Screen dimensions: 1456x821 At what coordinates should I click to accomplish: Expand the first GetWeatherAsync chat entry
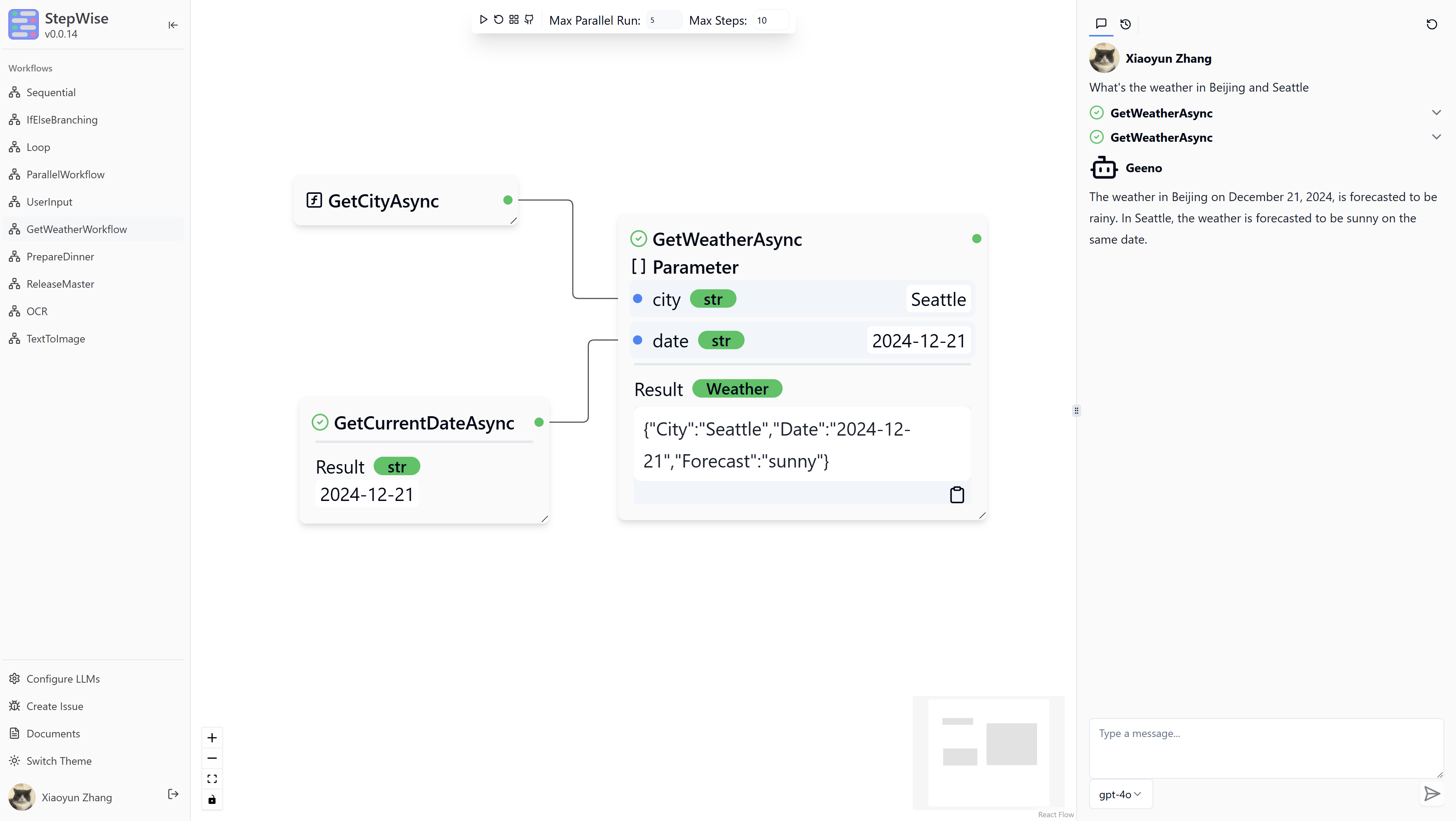(1436, 113)
